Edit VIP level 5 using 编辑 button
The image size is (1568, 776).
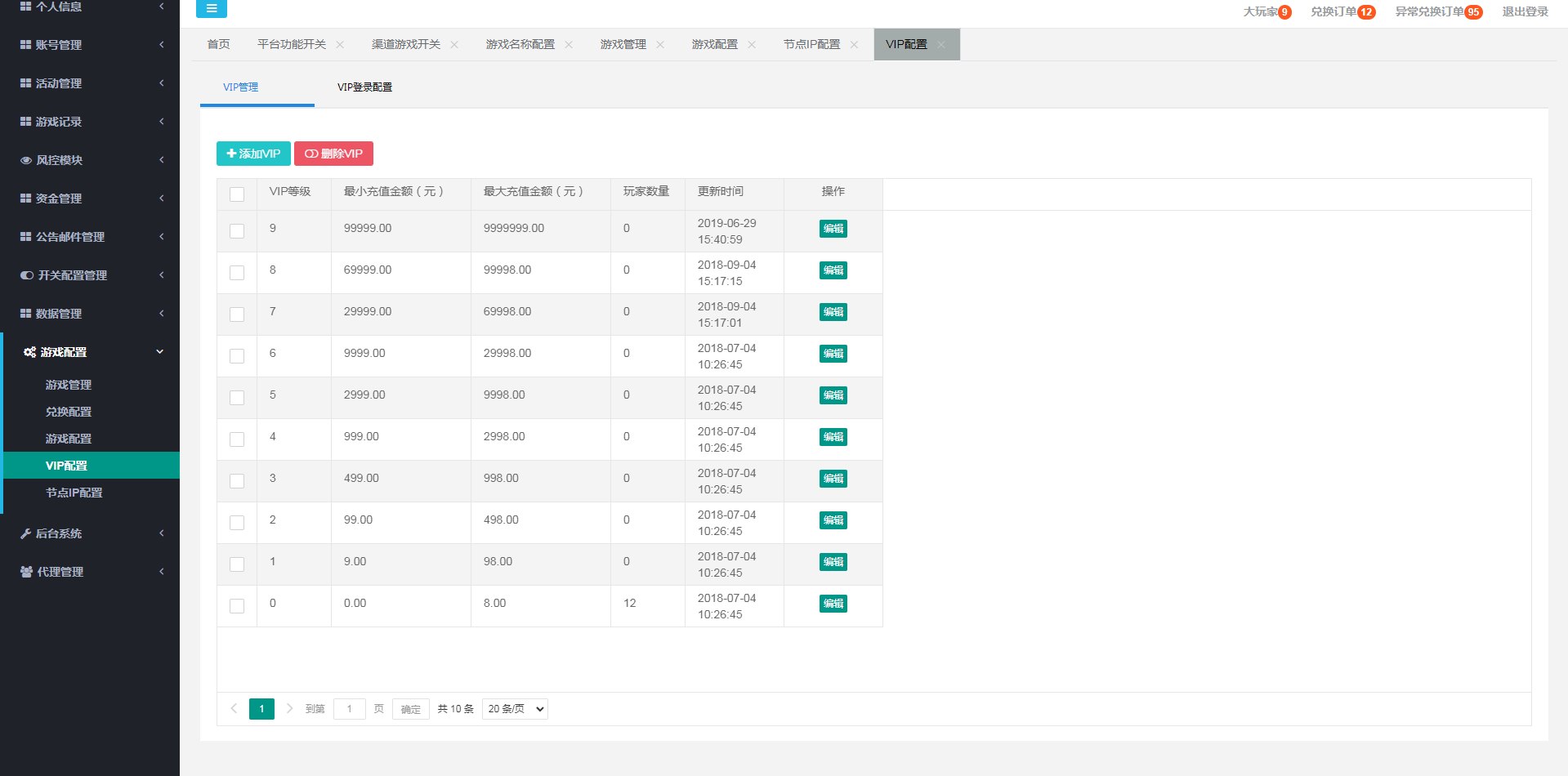833,395
